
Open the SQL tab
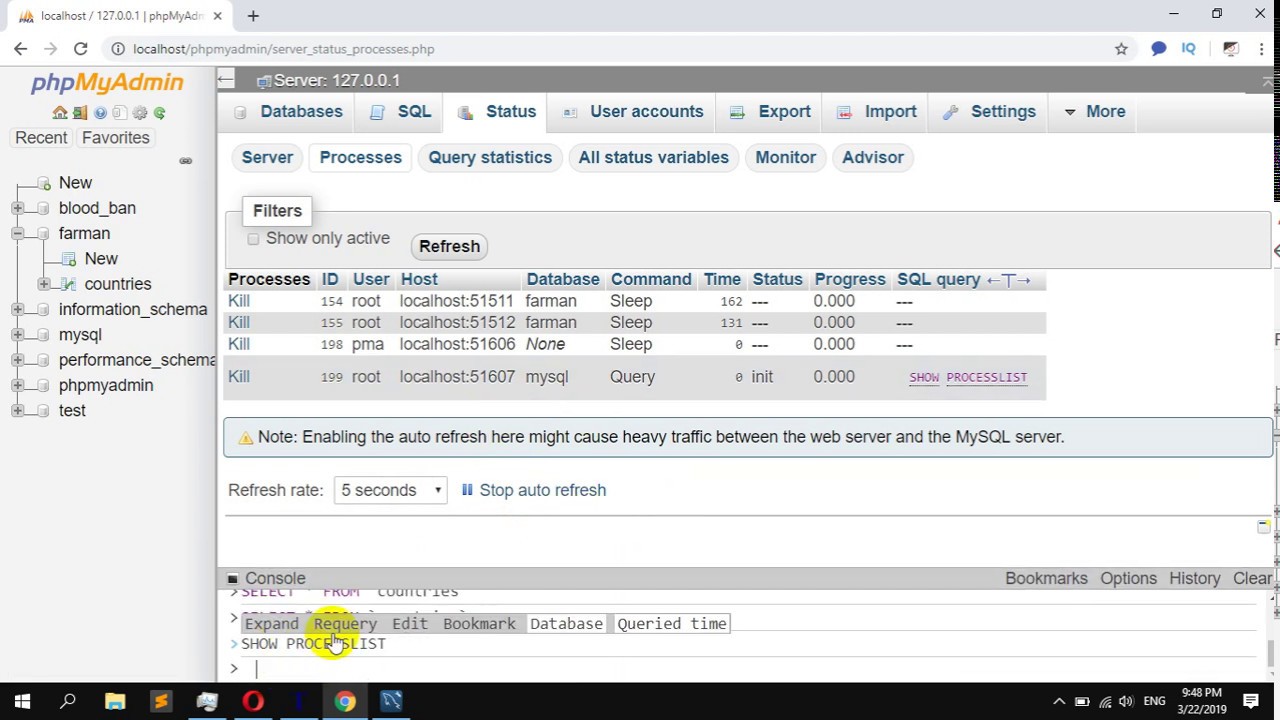[400, 112]
